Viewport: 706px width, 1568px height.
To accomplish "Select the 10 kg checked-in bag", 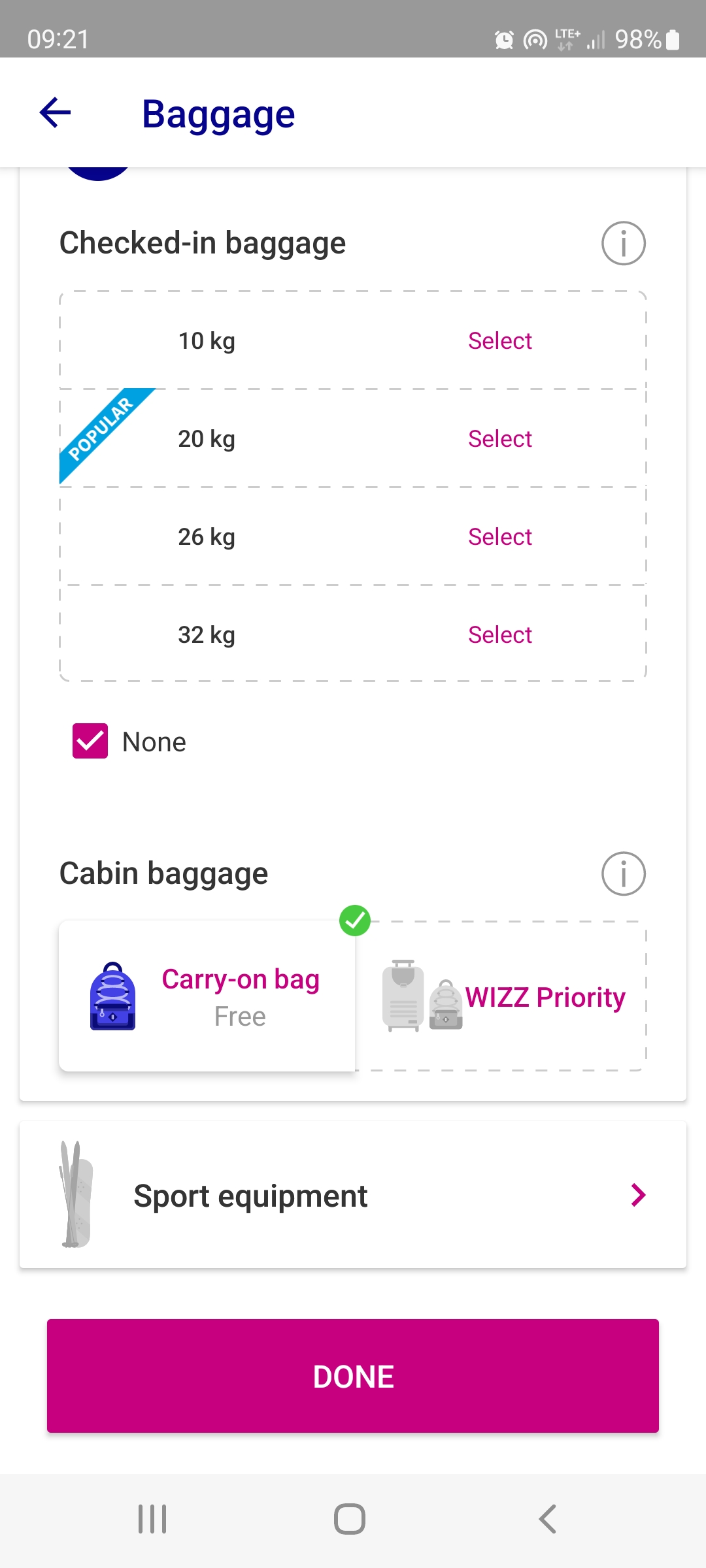I will tap(499, 341).
